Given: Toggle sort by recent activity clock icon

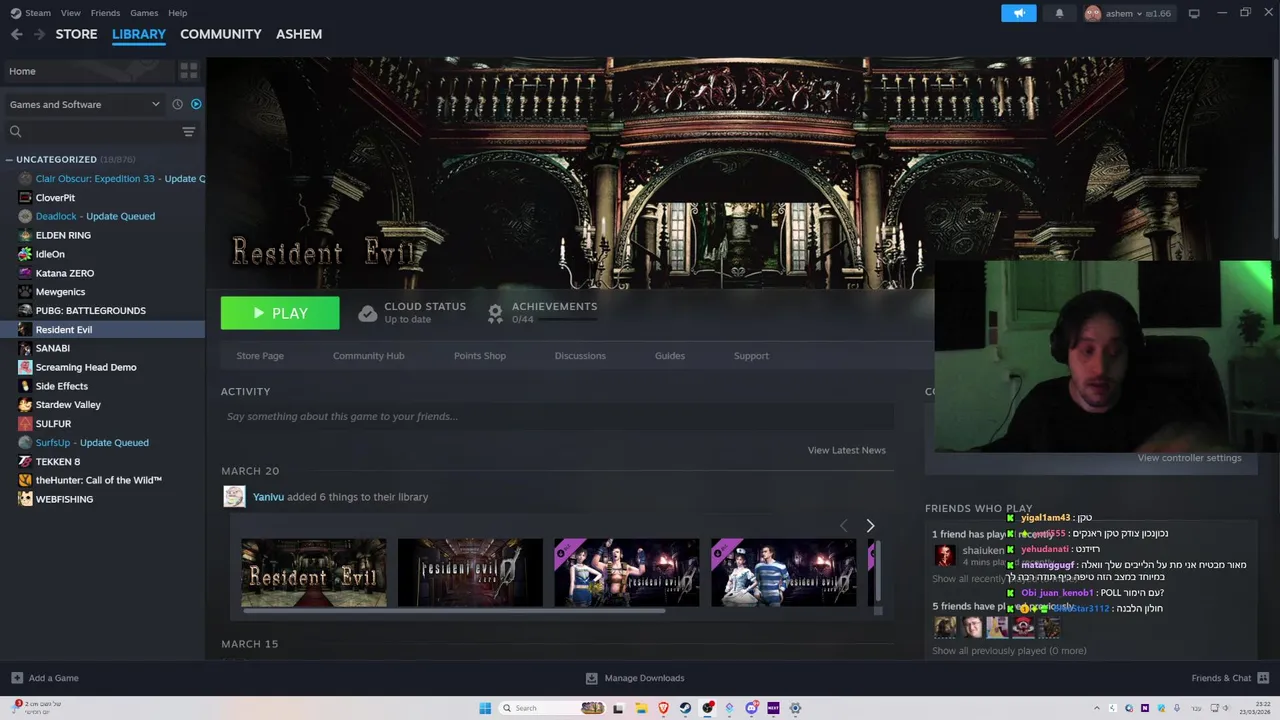Looking at the screenshot, I should 177,104.
